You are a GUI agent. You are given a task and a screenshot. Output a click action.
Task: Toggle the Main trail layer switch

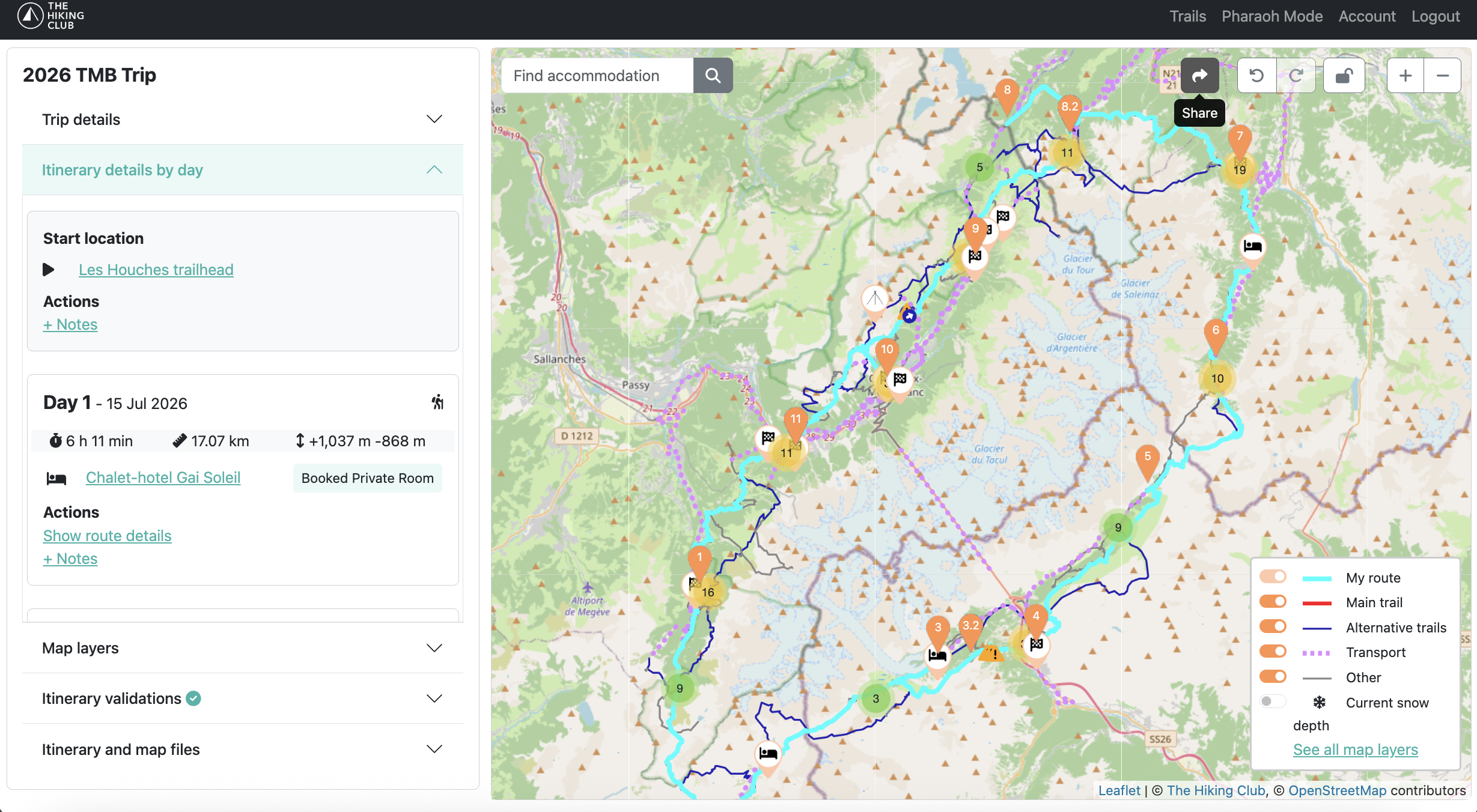[1273, 602]
